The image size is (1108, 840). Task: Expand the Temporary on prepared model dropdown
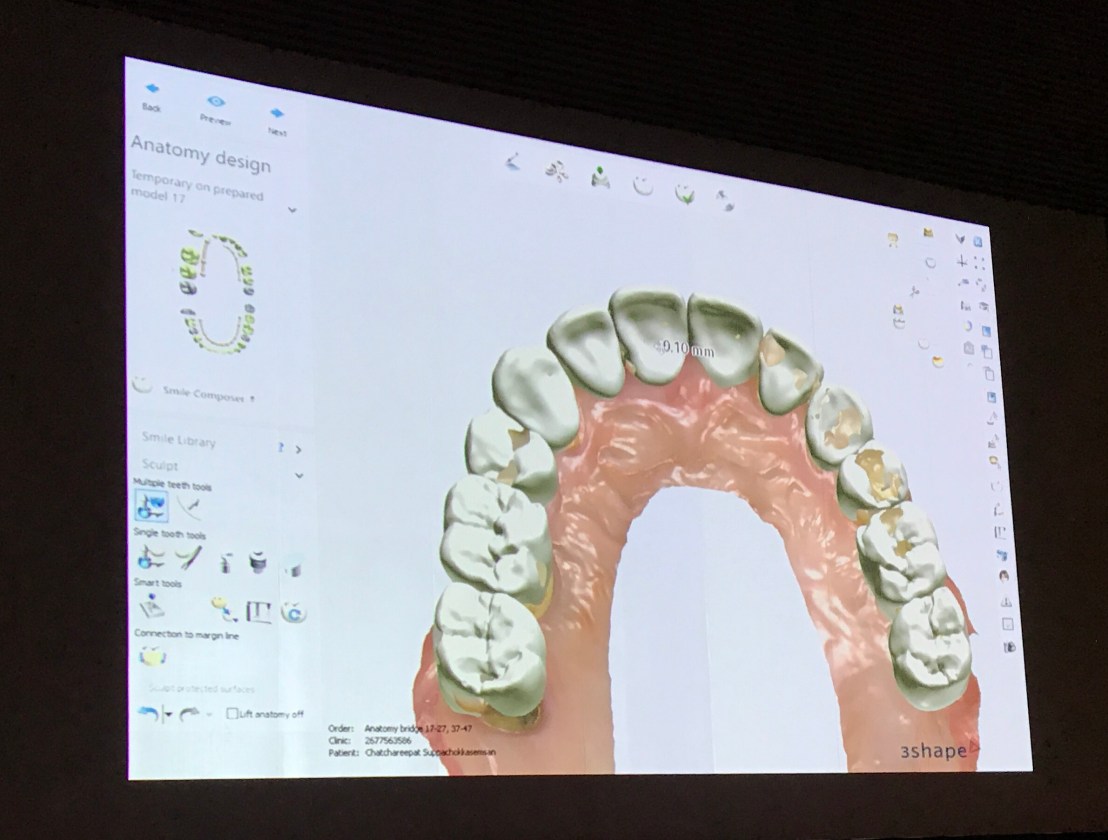tap(292, 210)
